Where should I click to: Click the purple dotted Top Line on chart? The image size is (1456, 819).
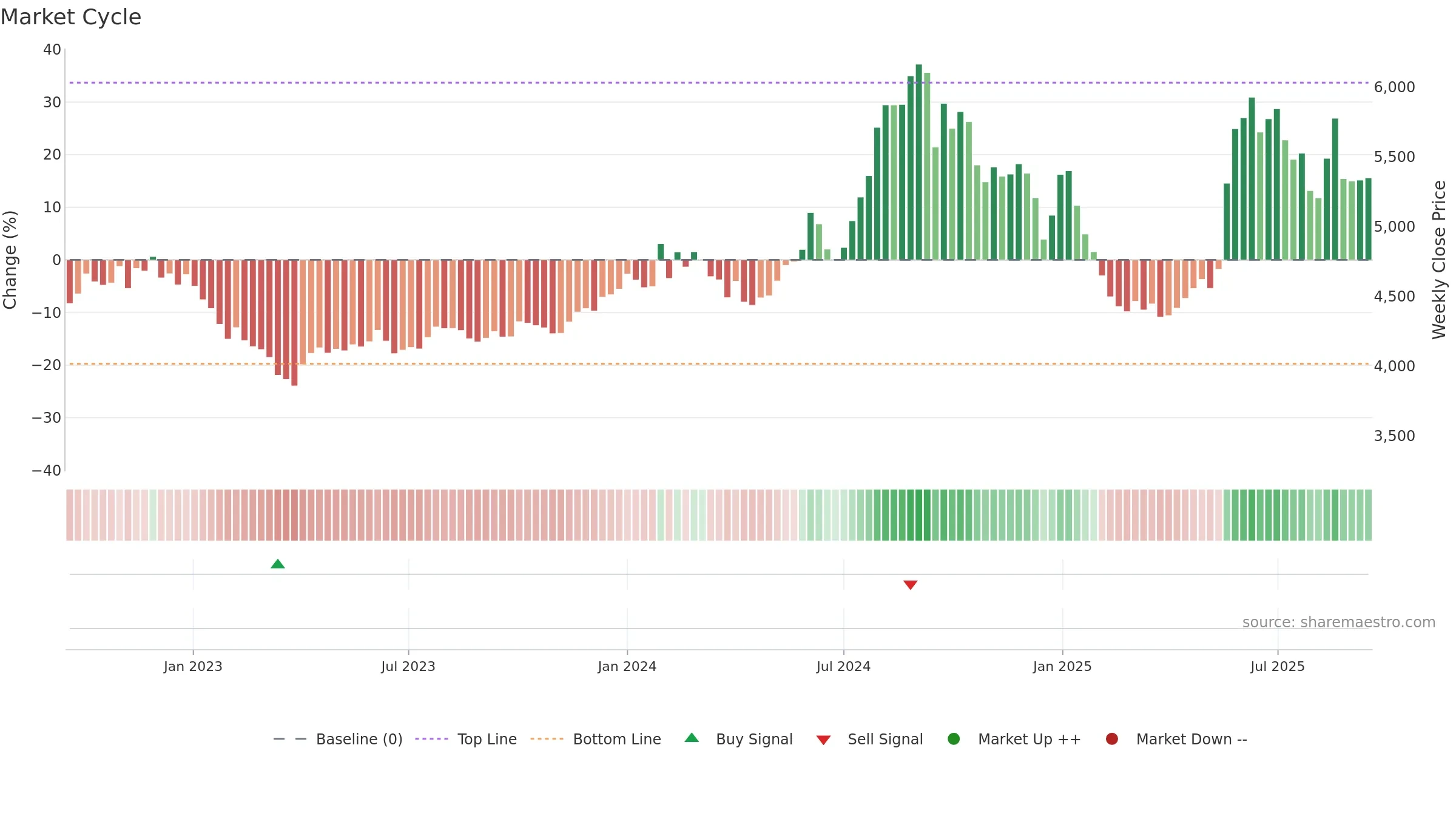(719, 83)
